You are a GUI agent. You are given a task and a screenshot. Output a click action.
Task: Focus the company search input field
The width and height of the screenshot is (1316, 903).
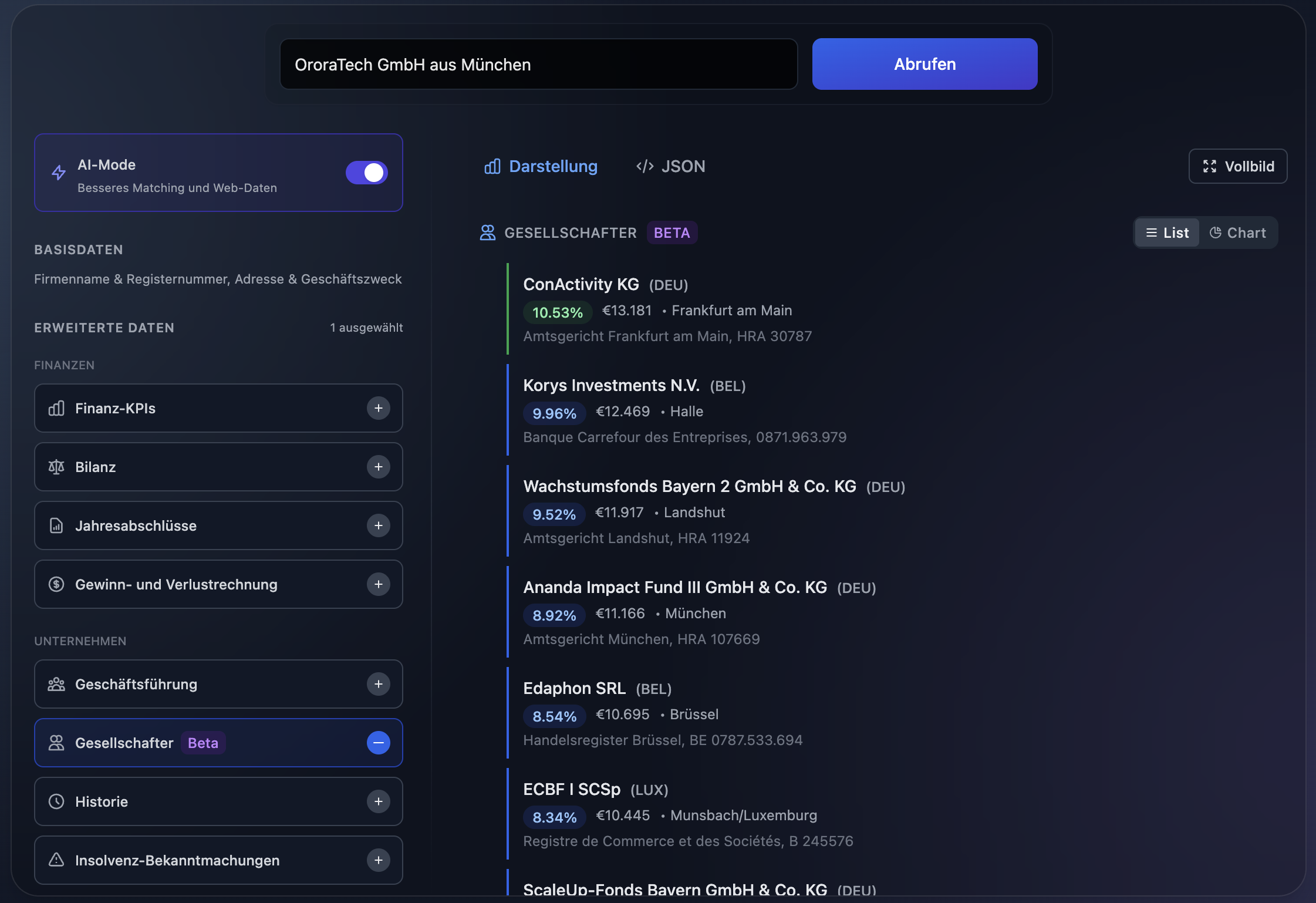pos(538,64)
